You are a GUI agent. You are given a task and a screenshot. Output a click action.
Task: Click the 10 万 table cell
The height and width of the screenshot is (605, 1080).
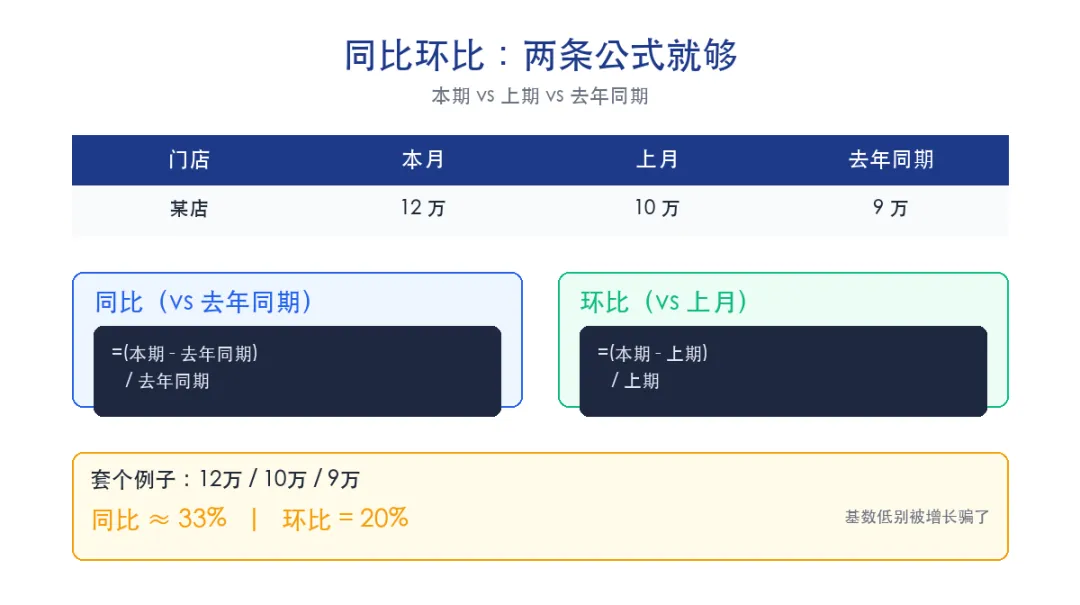coord(657,207)
